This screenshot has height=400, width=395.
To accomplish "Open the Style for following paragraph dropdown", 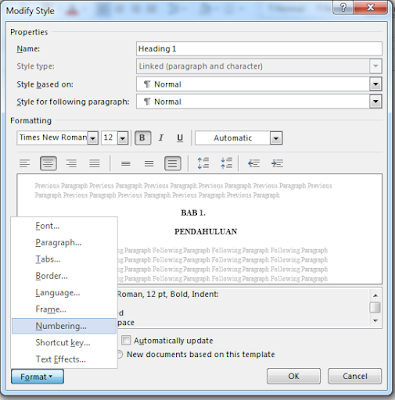I will coord(376,101).
